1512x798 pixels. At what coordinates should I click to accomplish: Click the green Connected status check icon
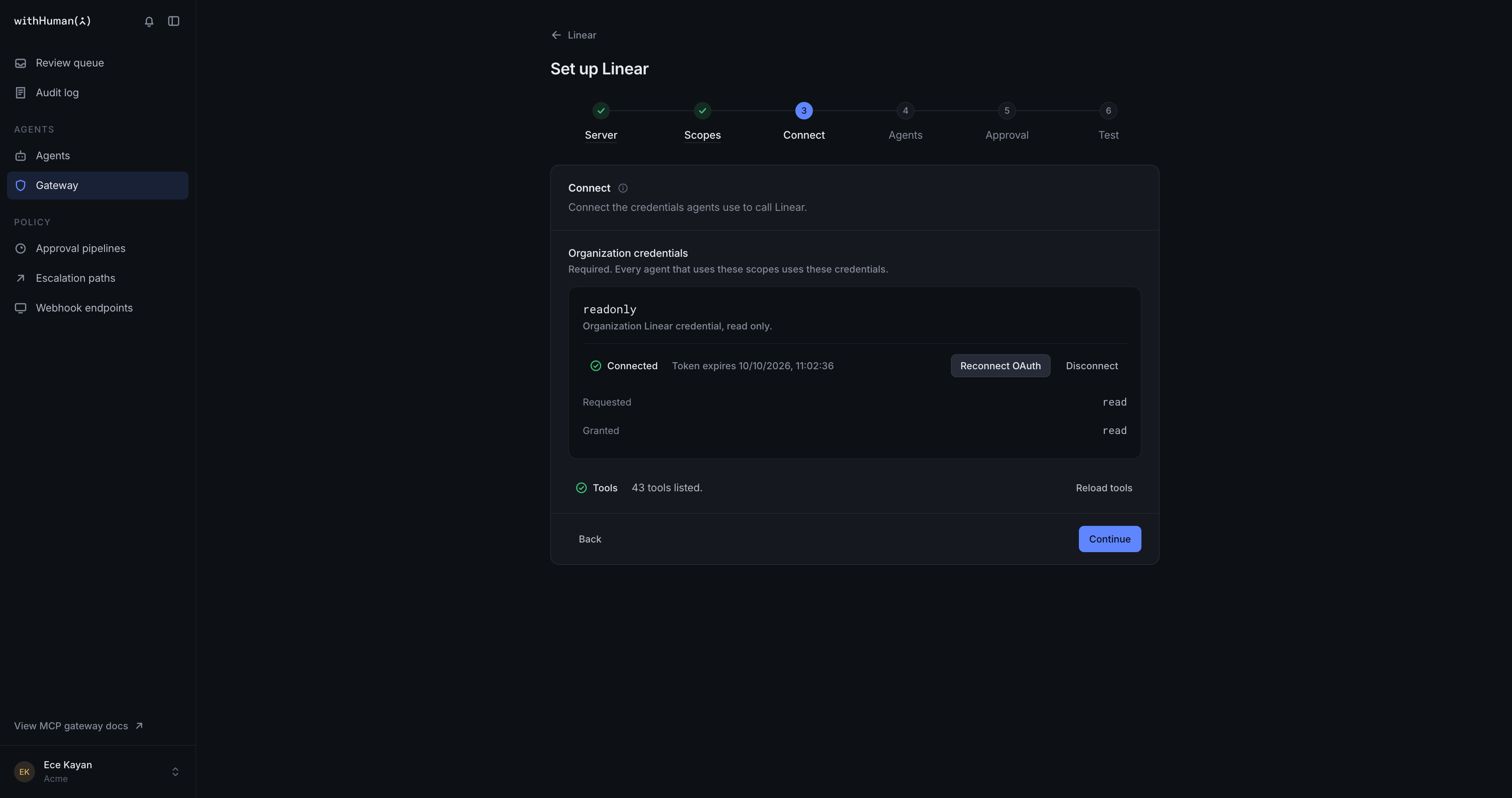(595, 366)
